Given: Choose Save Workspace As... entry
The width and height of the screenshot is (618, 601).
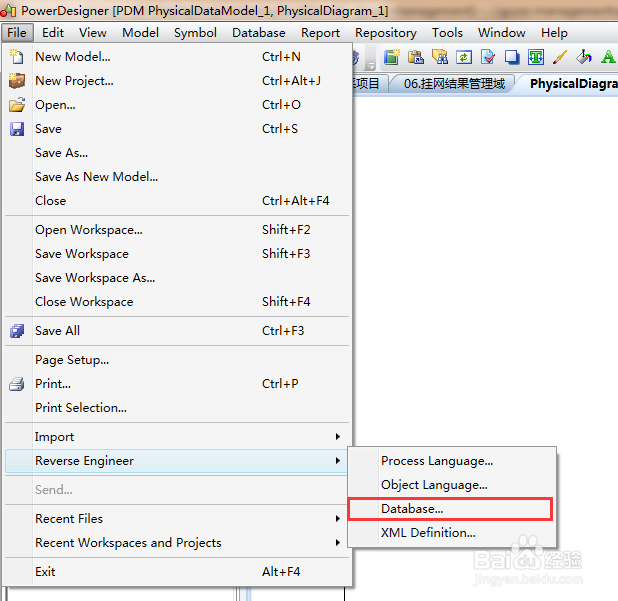Looking at the screenshot, I should 177,278.
